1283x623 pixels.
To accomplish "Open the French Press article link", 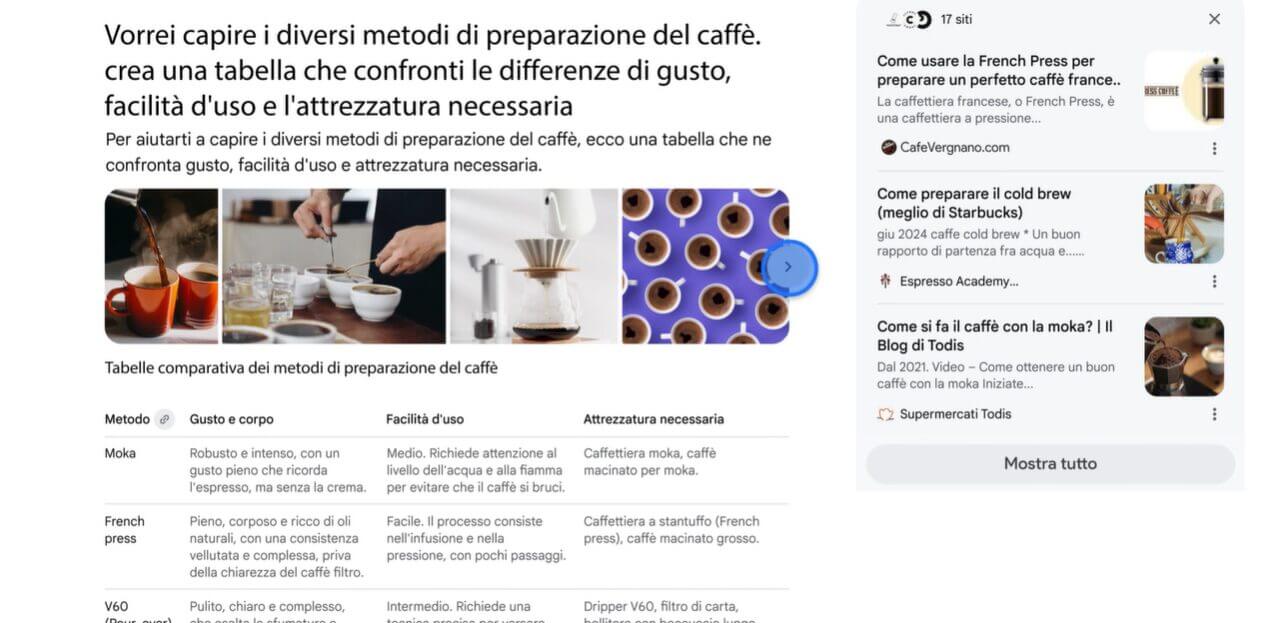I will [998, 70].
